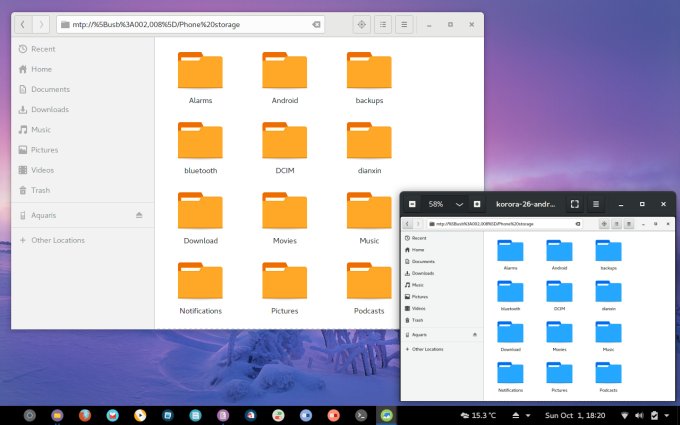Open the image viewer menu button

point(595,204)
